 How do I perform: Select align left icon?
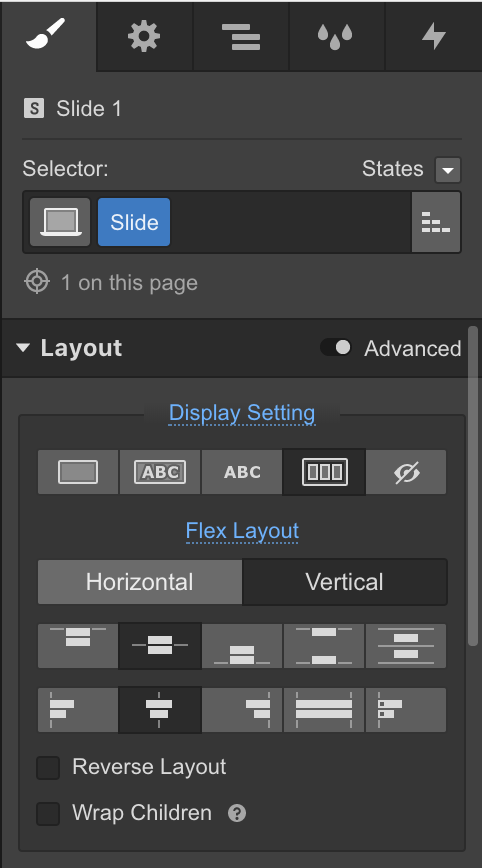[x=78, y=710]
